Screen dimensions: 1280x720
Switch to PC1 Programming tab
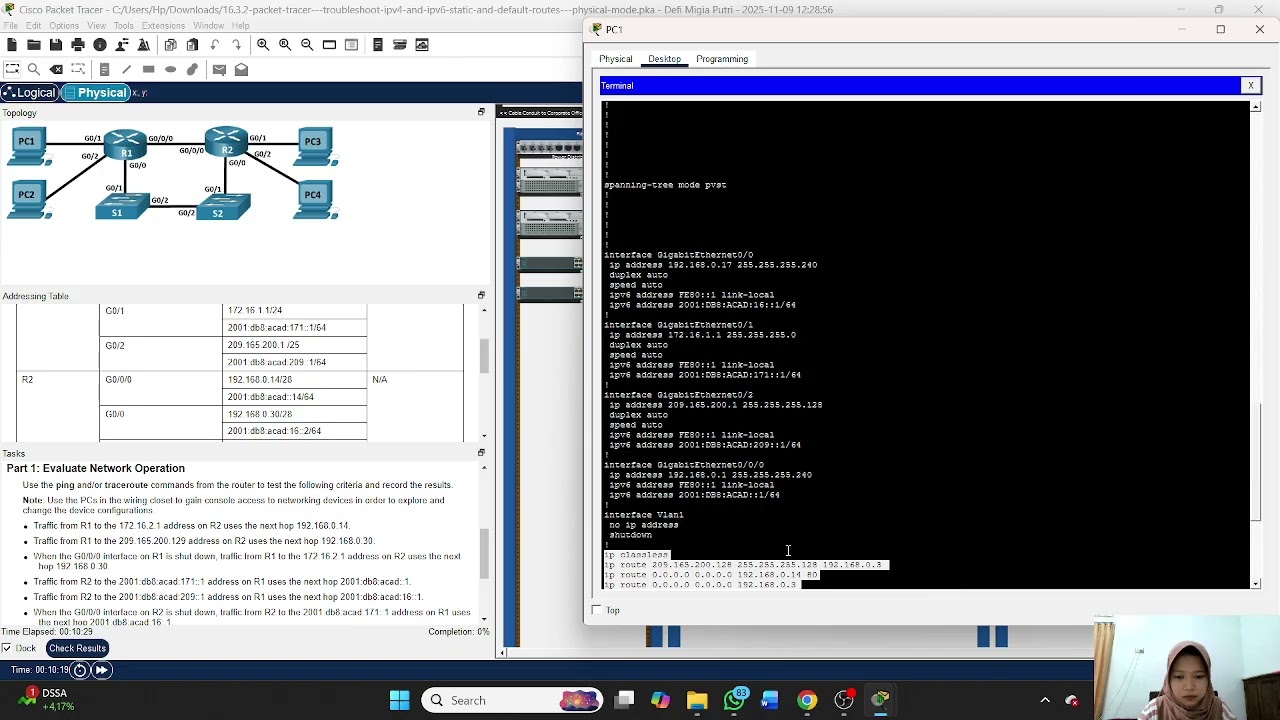[x=722, y=59]
